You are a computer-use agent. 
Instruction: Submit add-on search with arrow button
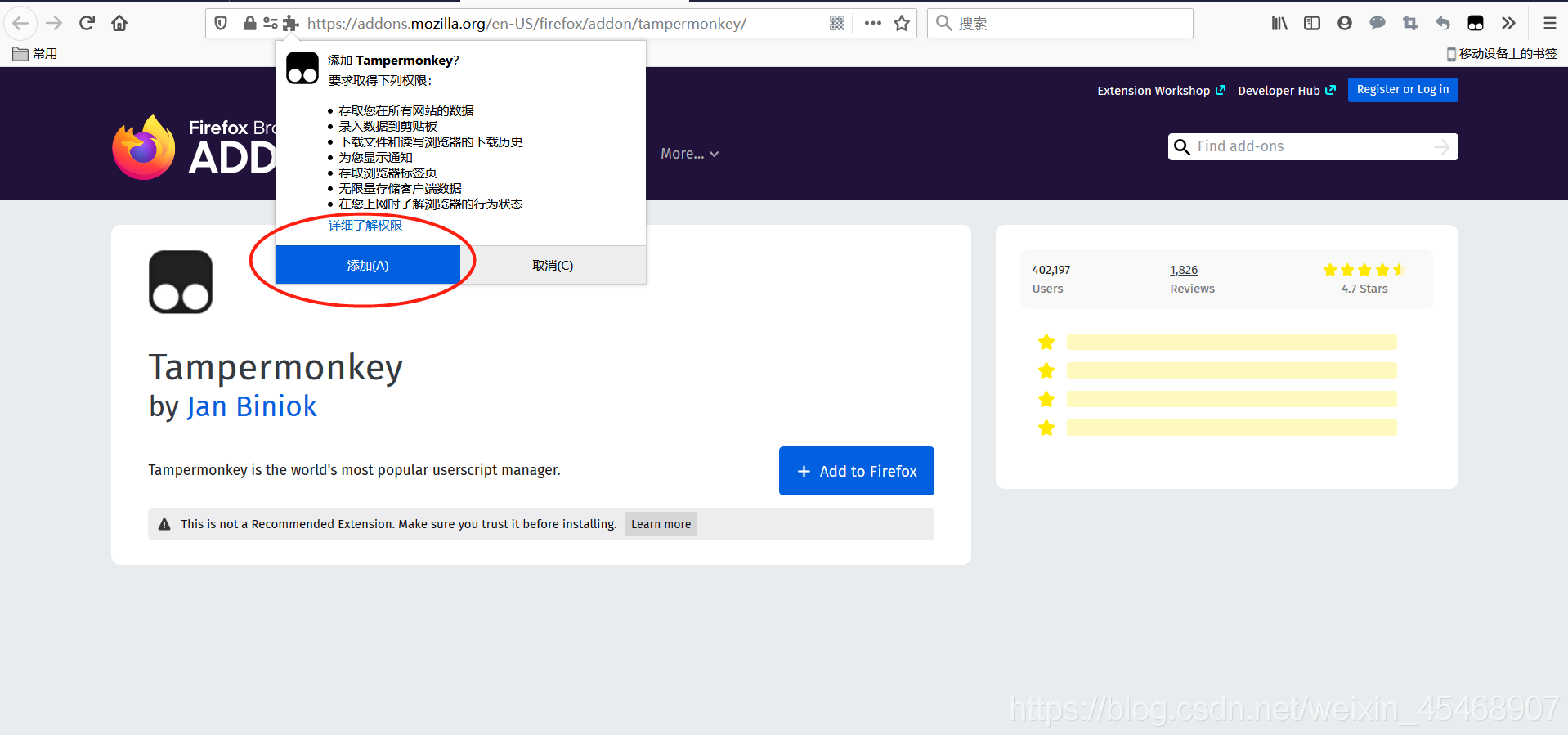[x=1442, y=146]
